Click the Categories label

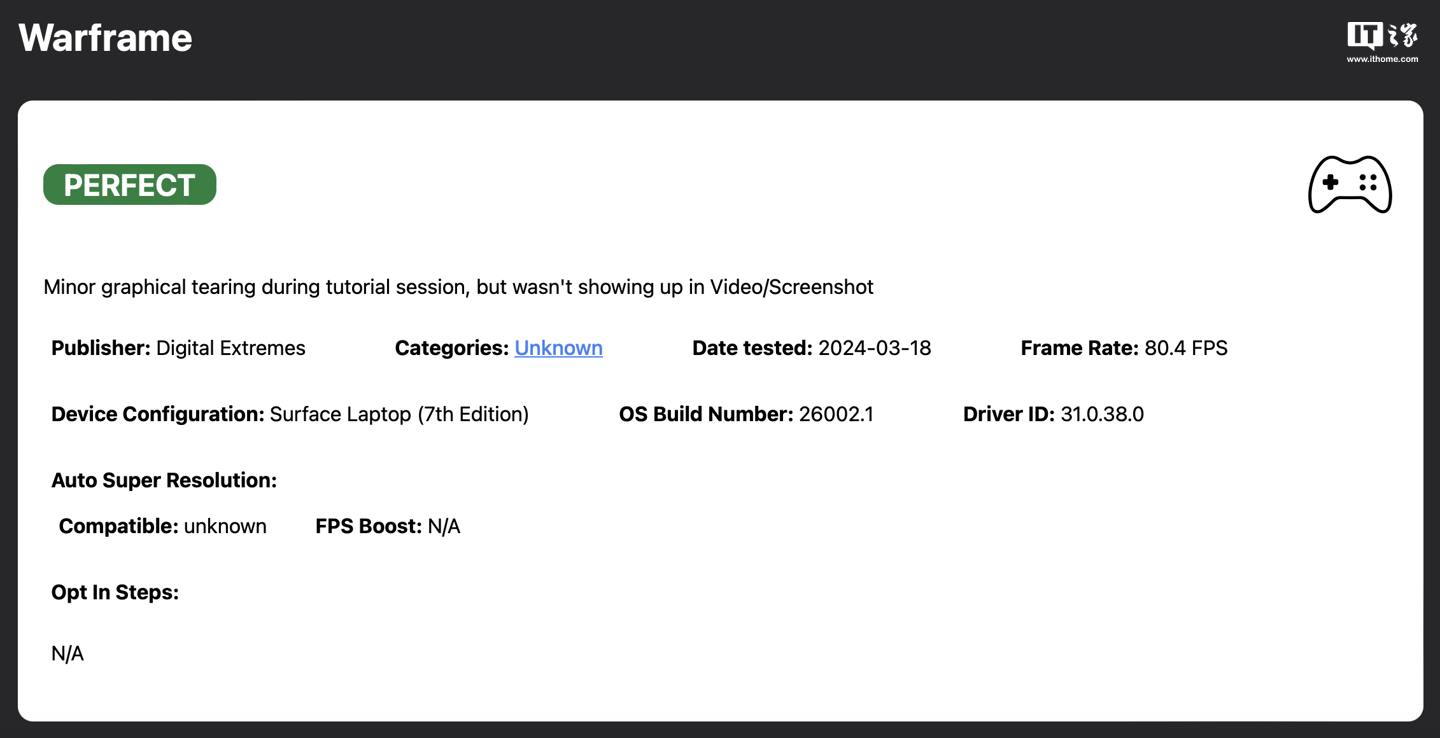tap(451, 348)
